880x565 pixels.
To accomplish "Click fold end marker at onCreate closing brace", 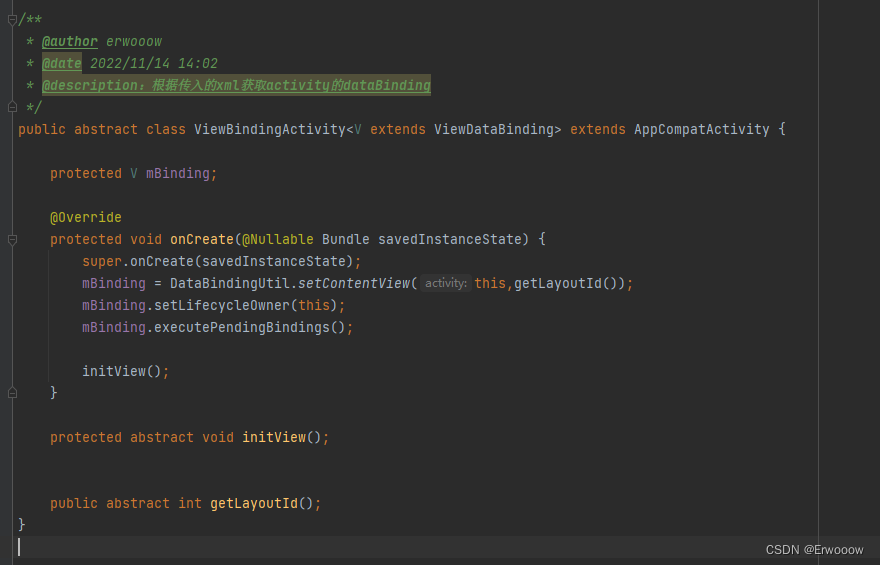I will [x=12, y=393].
